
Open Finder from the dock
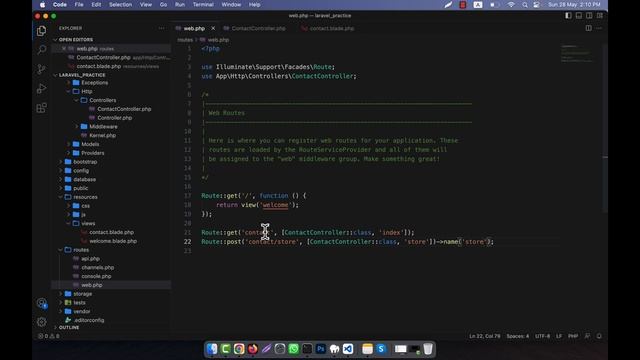(x=212, y=349)
